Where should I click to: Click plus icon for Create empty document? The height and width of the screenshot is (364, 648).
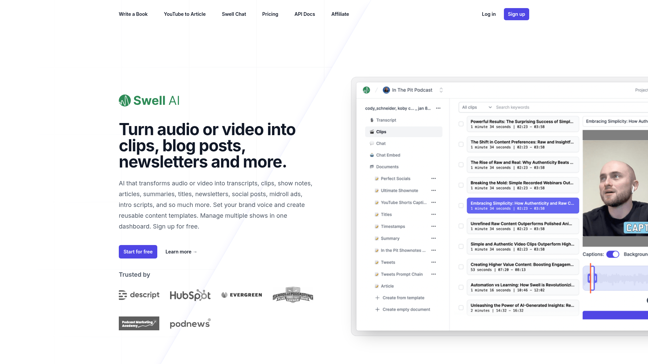click(377, 309)
